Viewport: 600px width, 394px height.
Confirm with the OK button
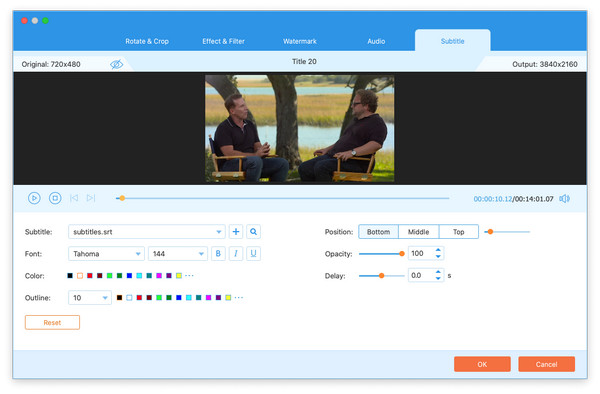tap(482, 364)
